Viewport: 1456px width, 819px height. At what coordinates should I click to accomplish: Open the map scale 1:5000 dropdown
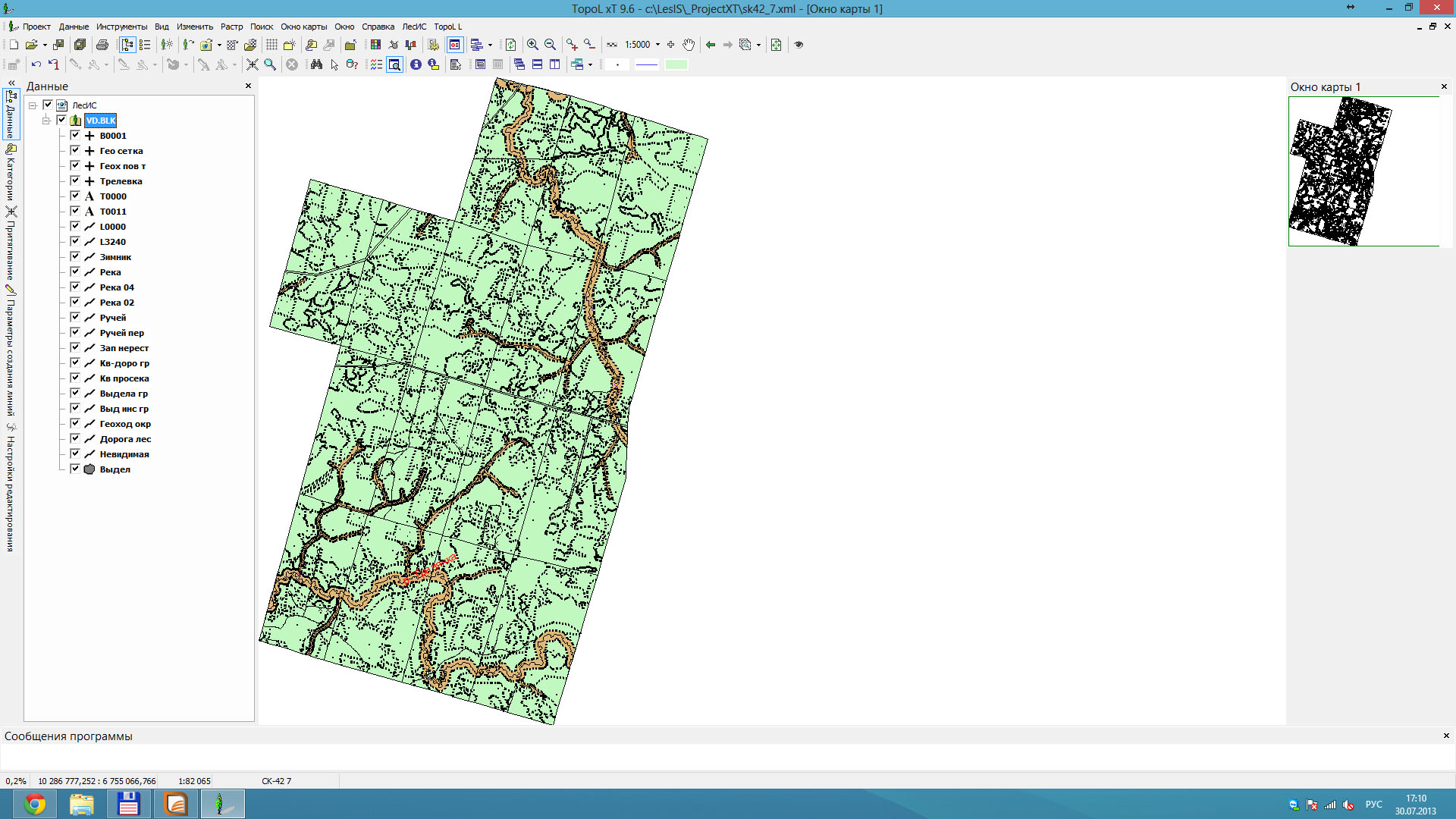tap(657, 45)
